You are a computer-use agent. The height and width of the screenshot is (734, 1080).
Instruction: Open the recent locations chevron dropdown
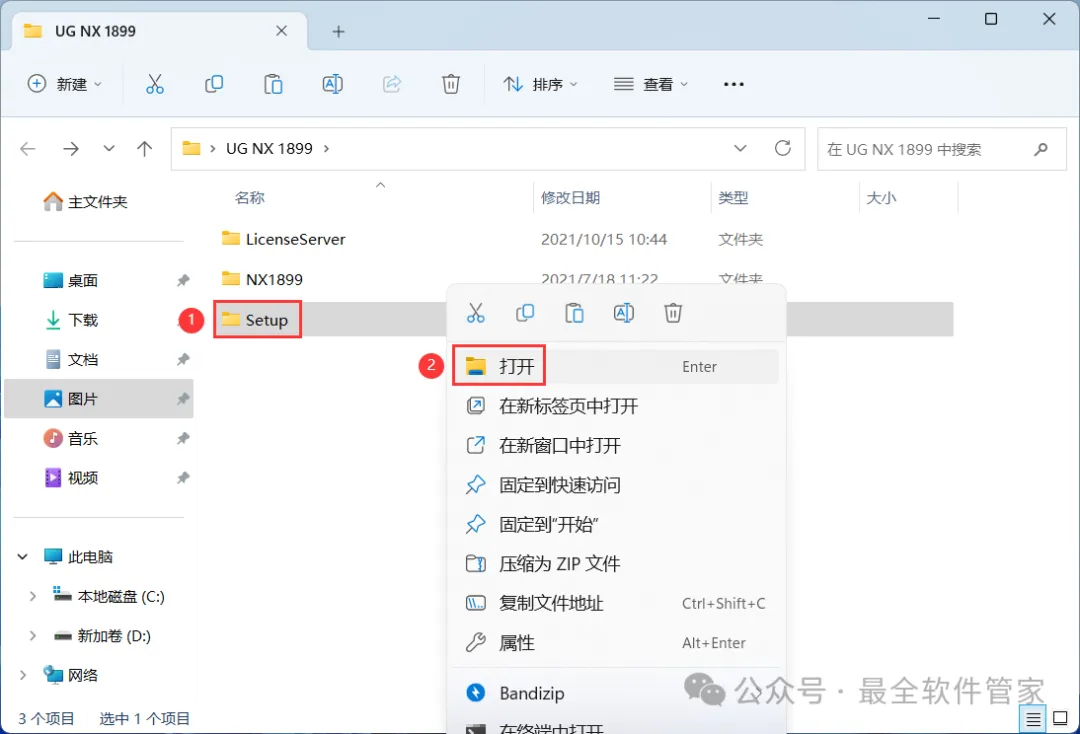109,149
